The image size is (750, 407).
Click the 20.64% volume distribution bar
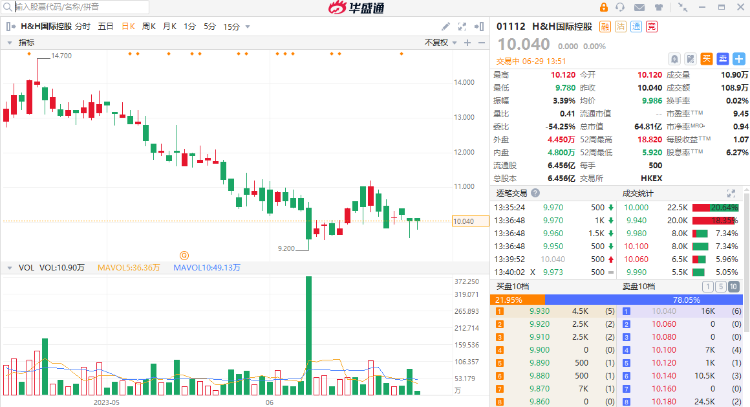[716, 208]
